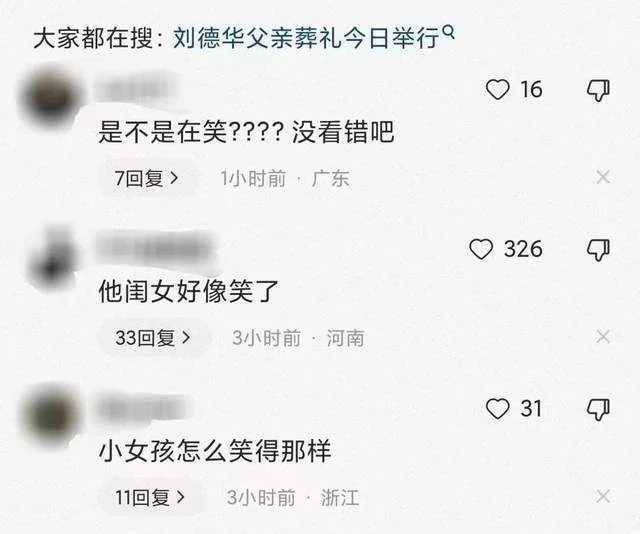The image size is (640, 534).
Task: Like the comment with 16 likes
Action: click(498, 89)
